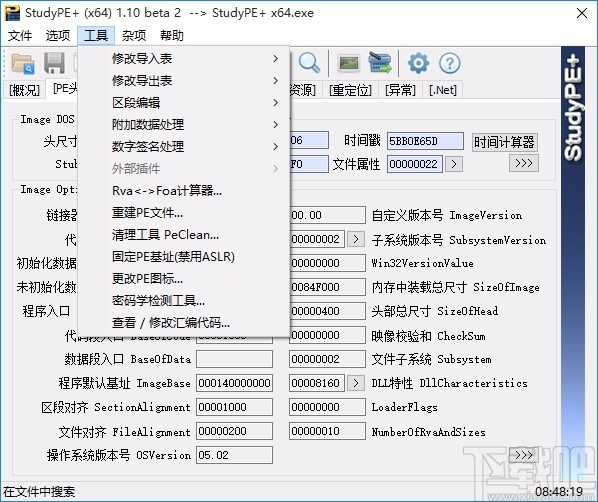Expand the 修改导出表 submenu
The image size is (598, 502).
coord(184,80)
